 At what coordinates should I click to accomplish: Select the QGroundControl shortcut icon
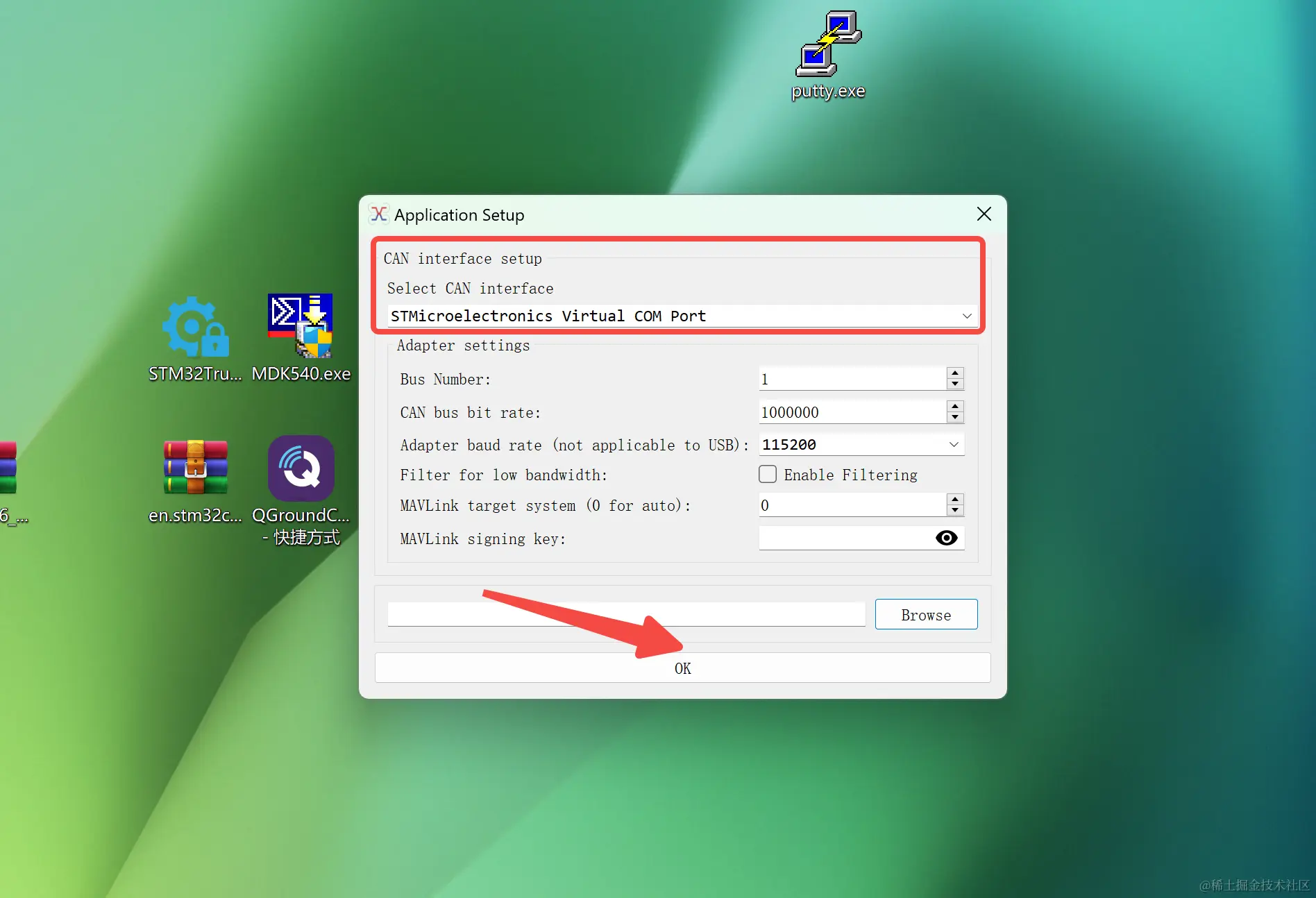coord(301,490)
